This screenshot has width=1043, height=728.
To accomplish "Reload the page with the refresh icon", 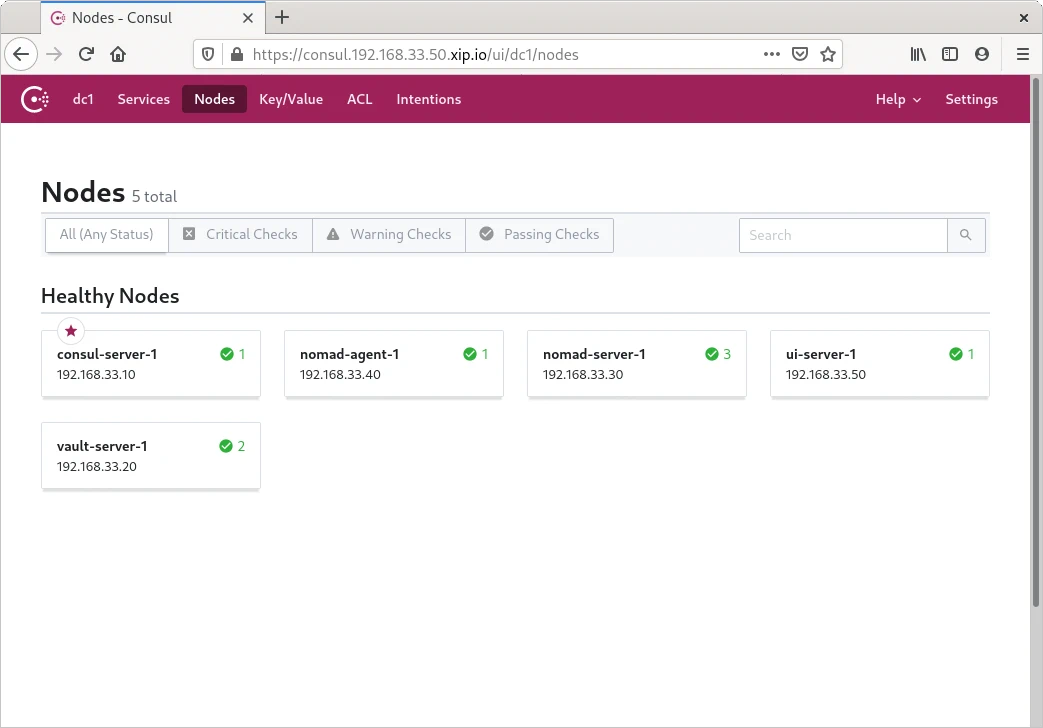I will [86, 54].
